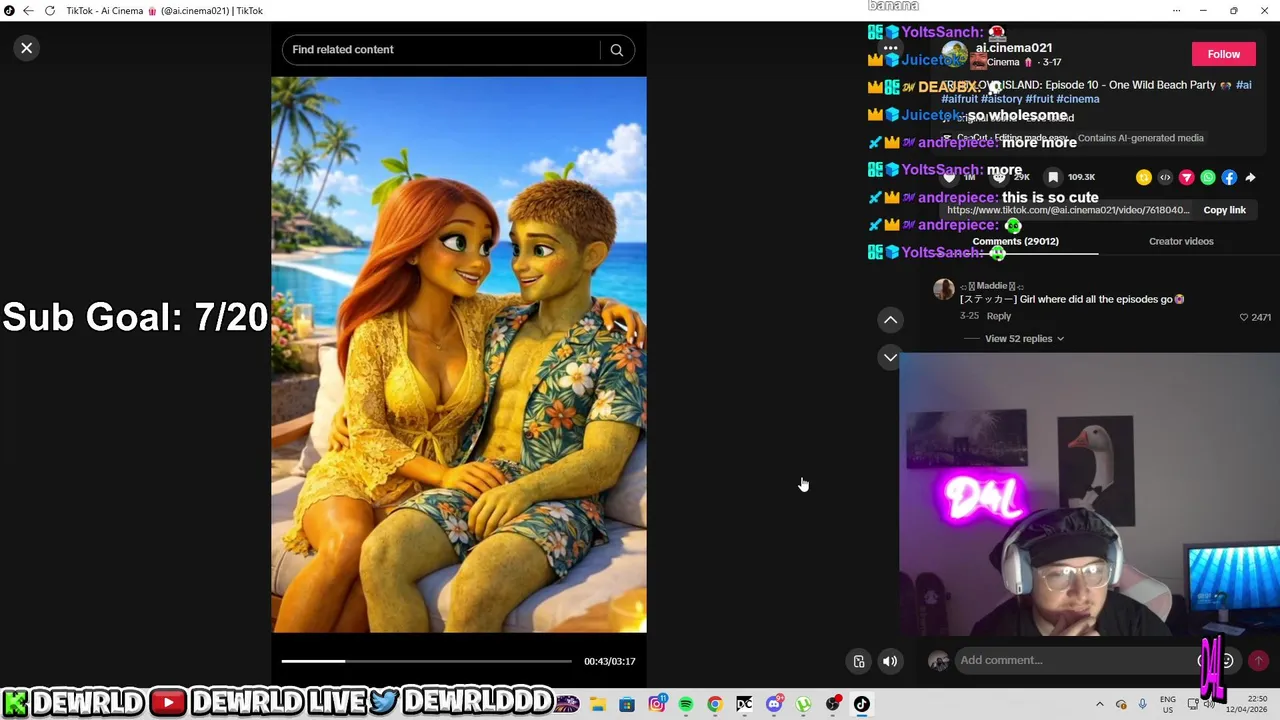Click the Copy link button

pos(1224,210)
